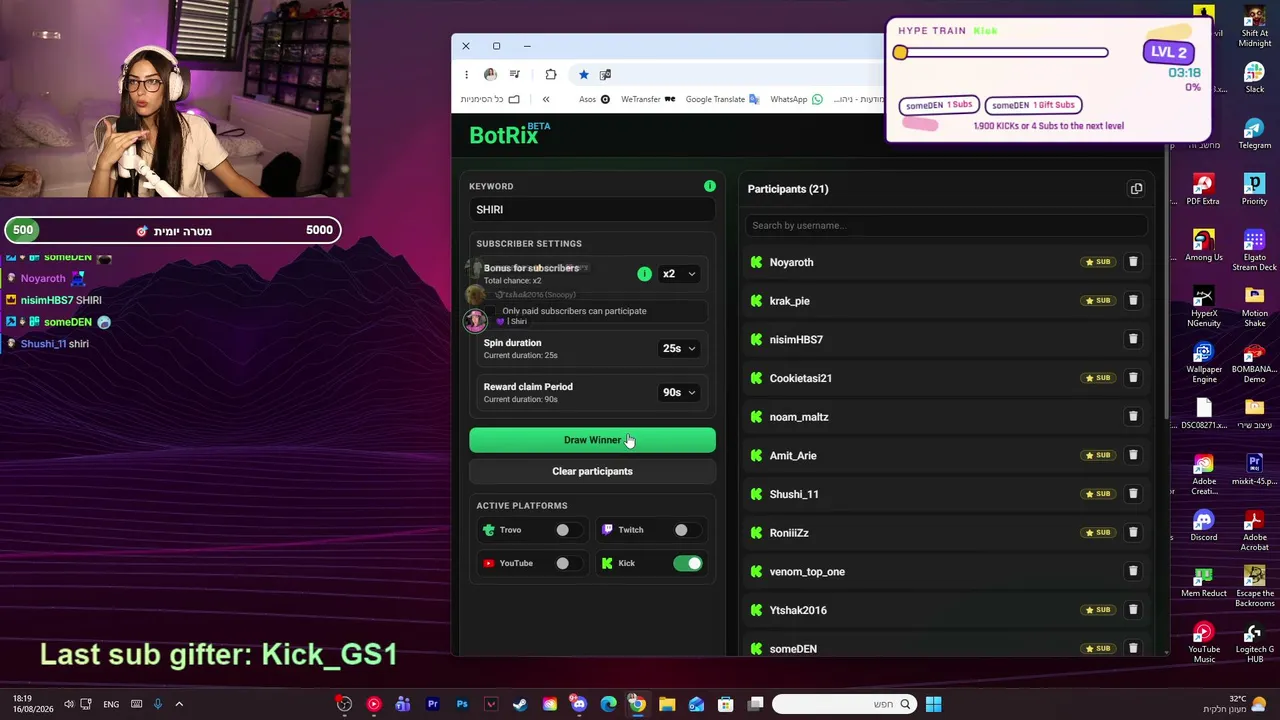This screenshot has height=720, width=1280.
Task: Click the Hype Train progress bar
Action: [x=1001, y=53]
